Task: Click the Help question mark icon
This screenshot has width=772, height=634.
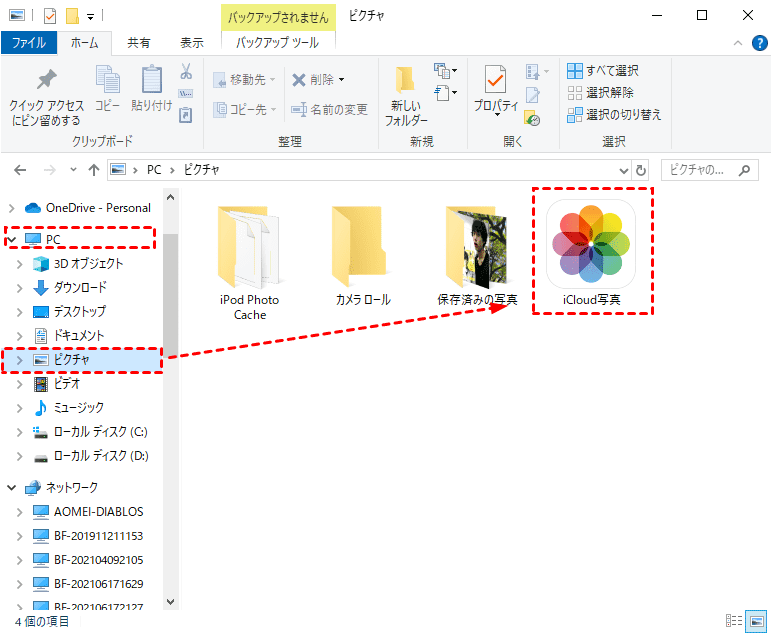Action: tap(760, 43)
